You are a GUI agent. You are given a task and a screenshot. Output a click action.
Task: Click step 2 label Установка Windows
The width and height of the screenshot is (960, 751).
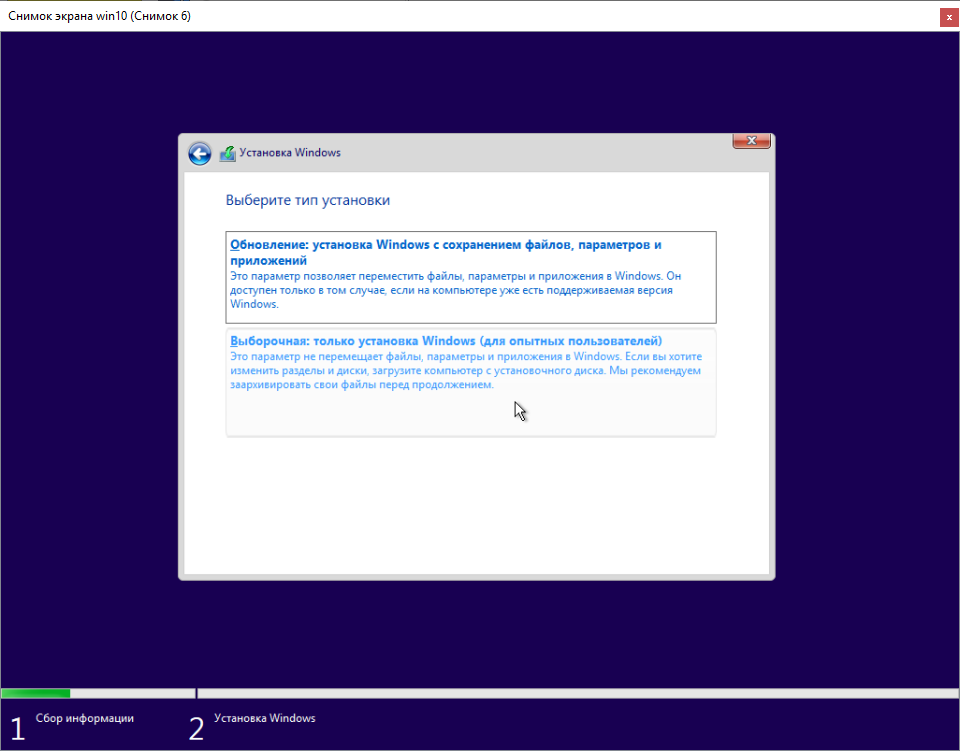coord(264,718)
